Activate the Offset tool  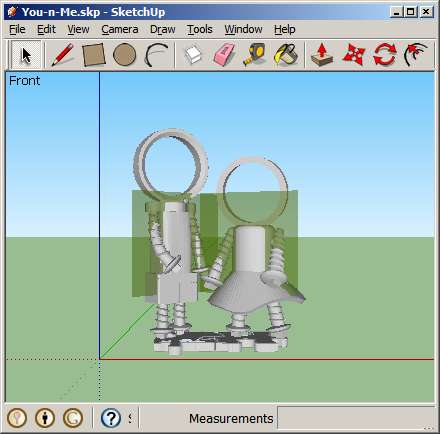(x=416, y=55)
